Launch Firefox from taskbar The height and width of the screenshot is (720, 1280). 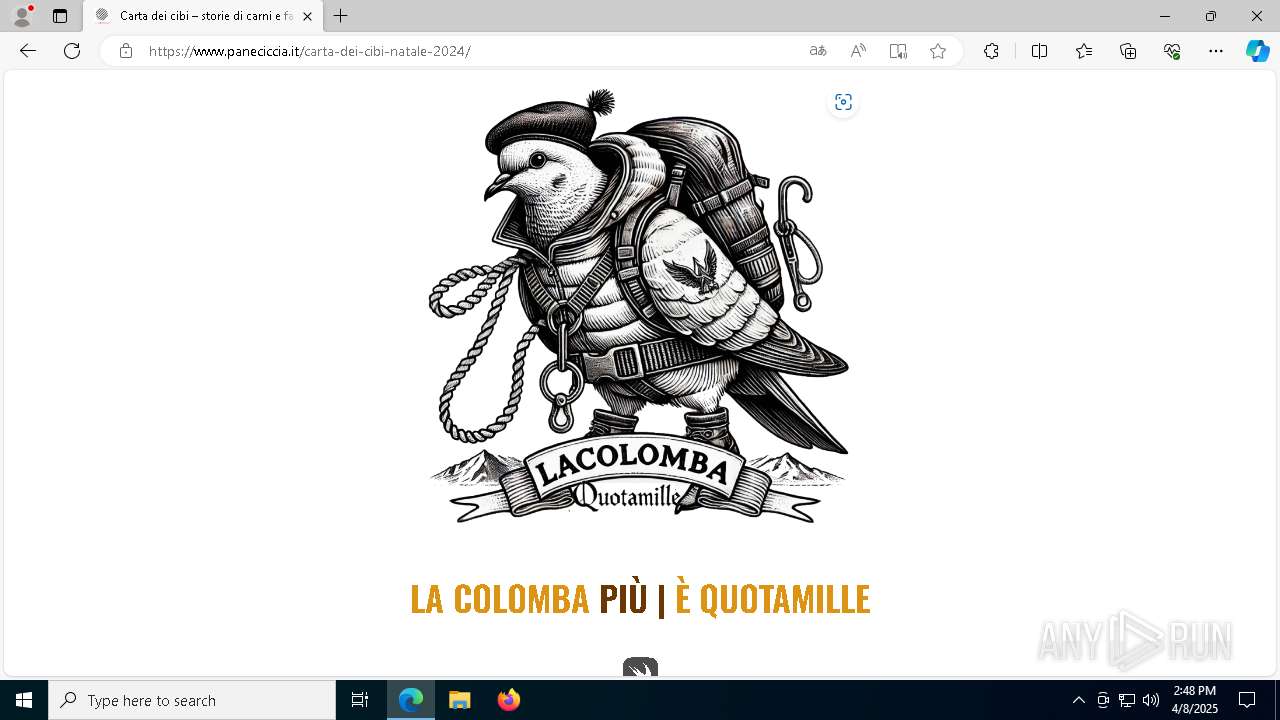(509, 700)
